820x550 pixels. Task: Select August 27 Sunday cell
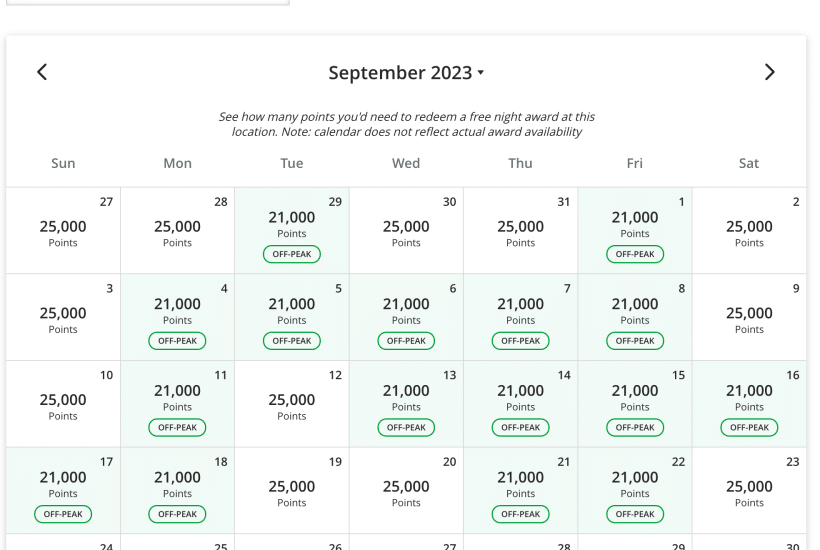tap(63, 230)
